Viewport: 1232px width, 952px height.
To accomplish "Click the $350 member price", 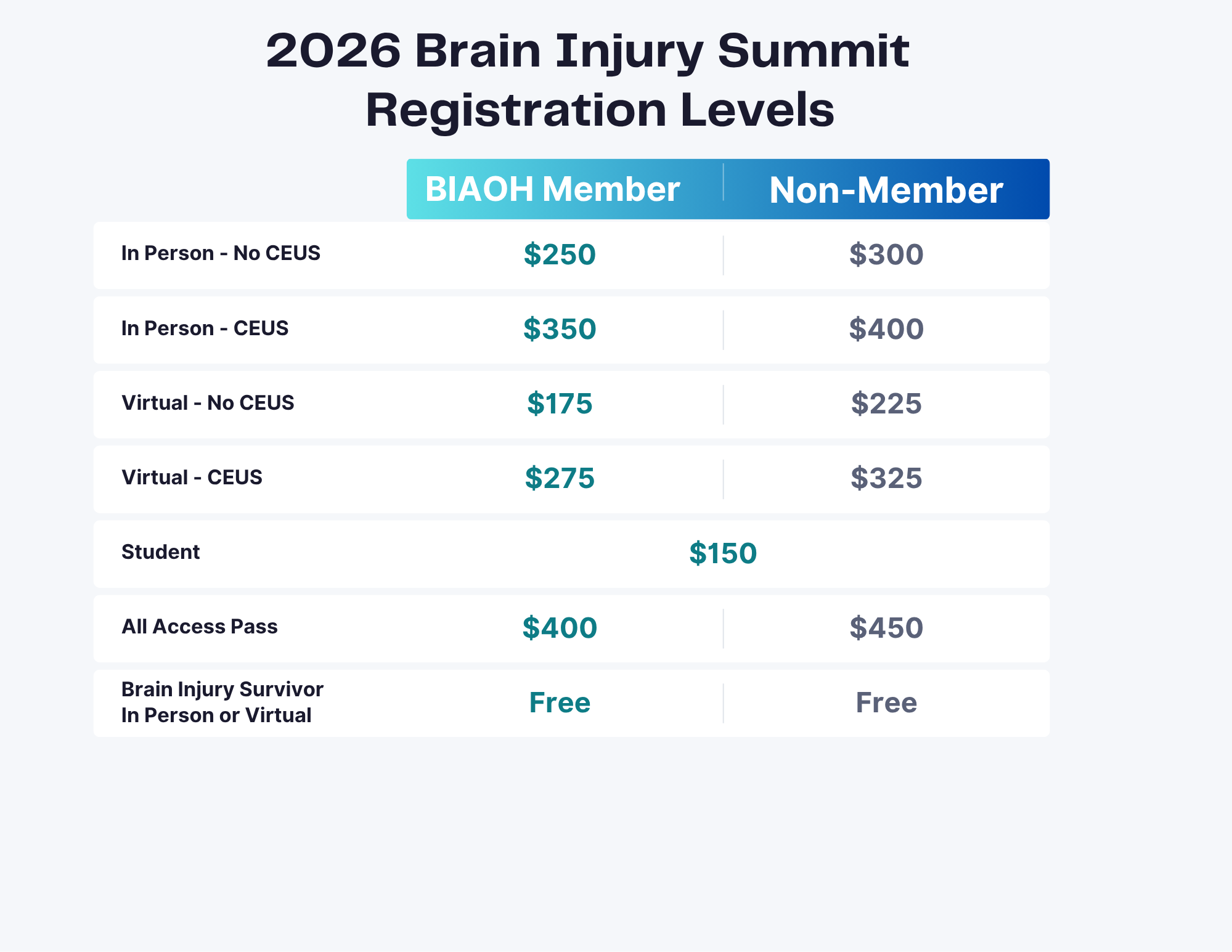I will click(x=560, y=329).
